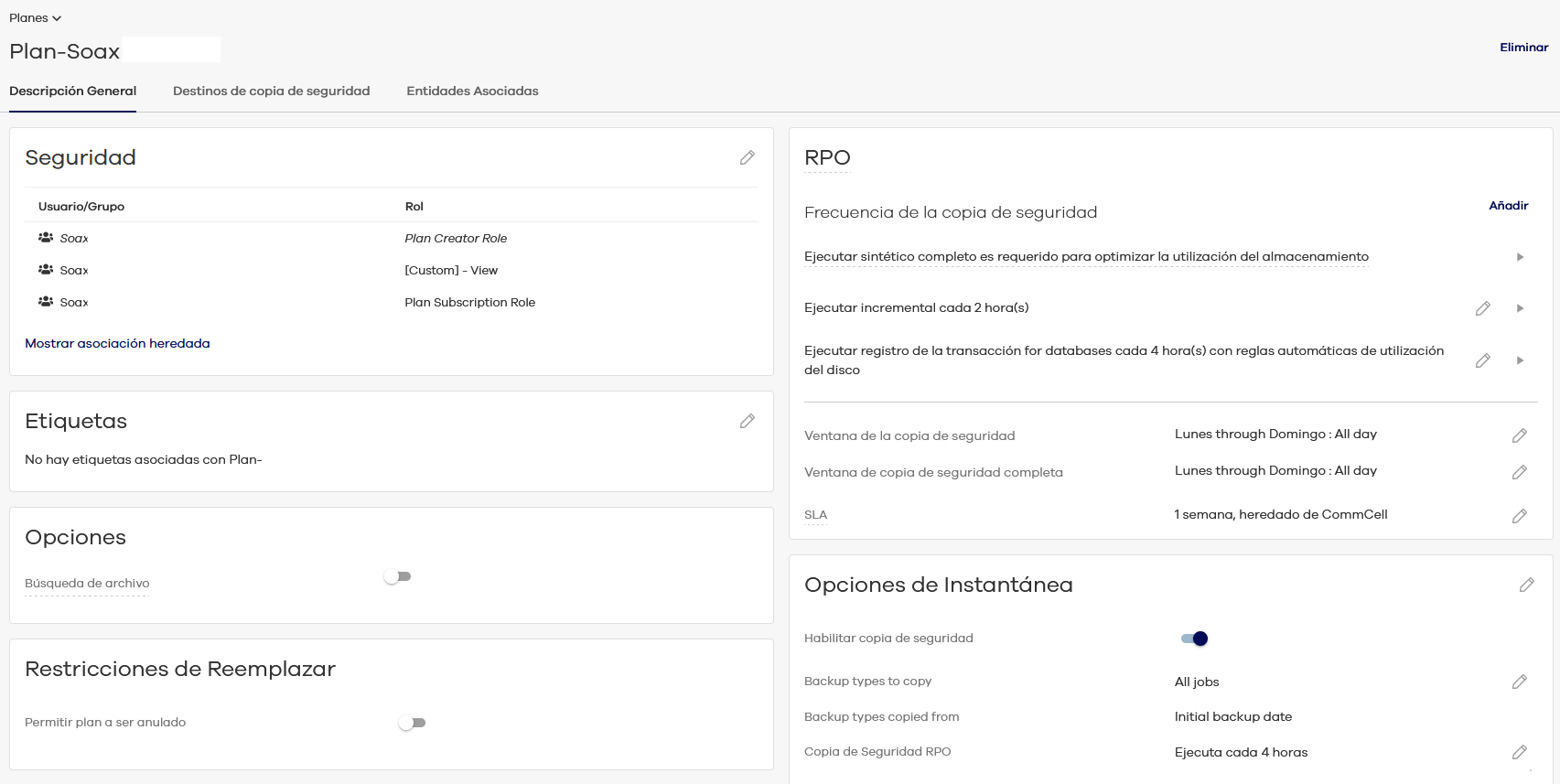Expand the synthetic full backup row arrow

point(1520,257)
